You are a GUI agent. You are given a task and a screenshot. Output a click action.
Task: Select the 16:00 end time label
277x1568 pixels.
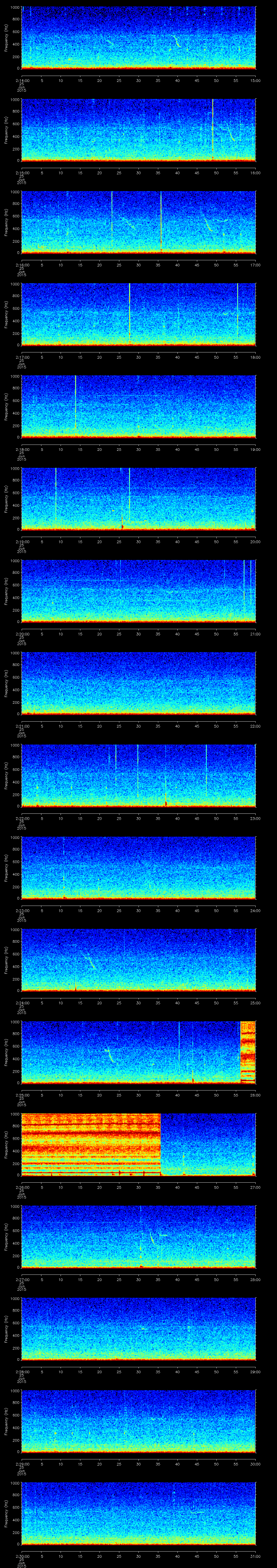click(x=255, y=173)
